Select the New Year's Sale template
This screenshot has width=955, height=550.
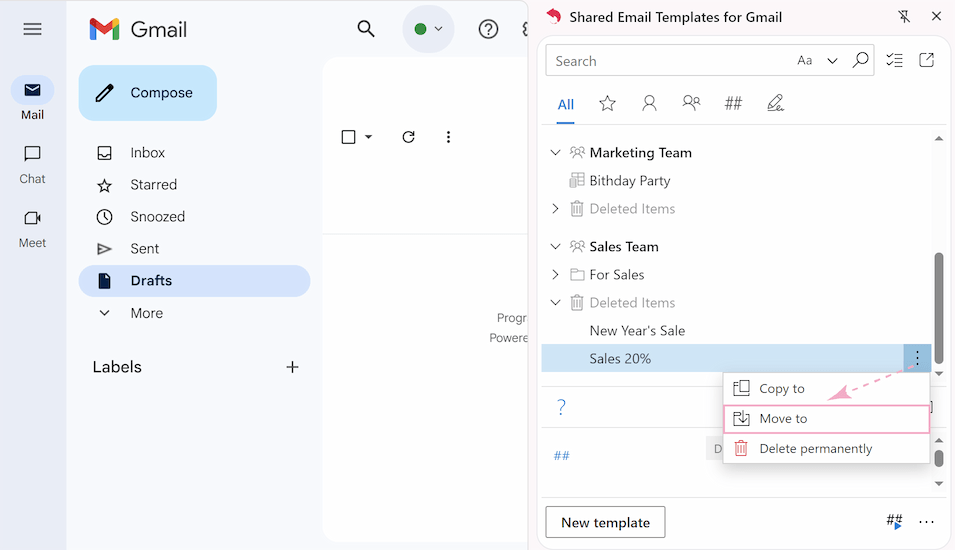[636, 331]
